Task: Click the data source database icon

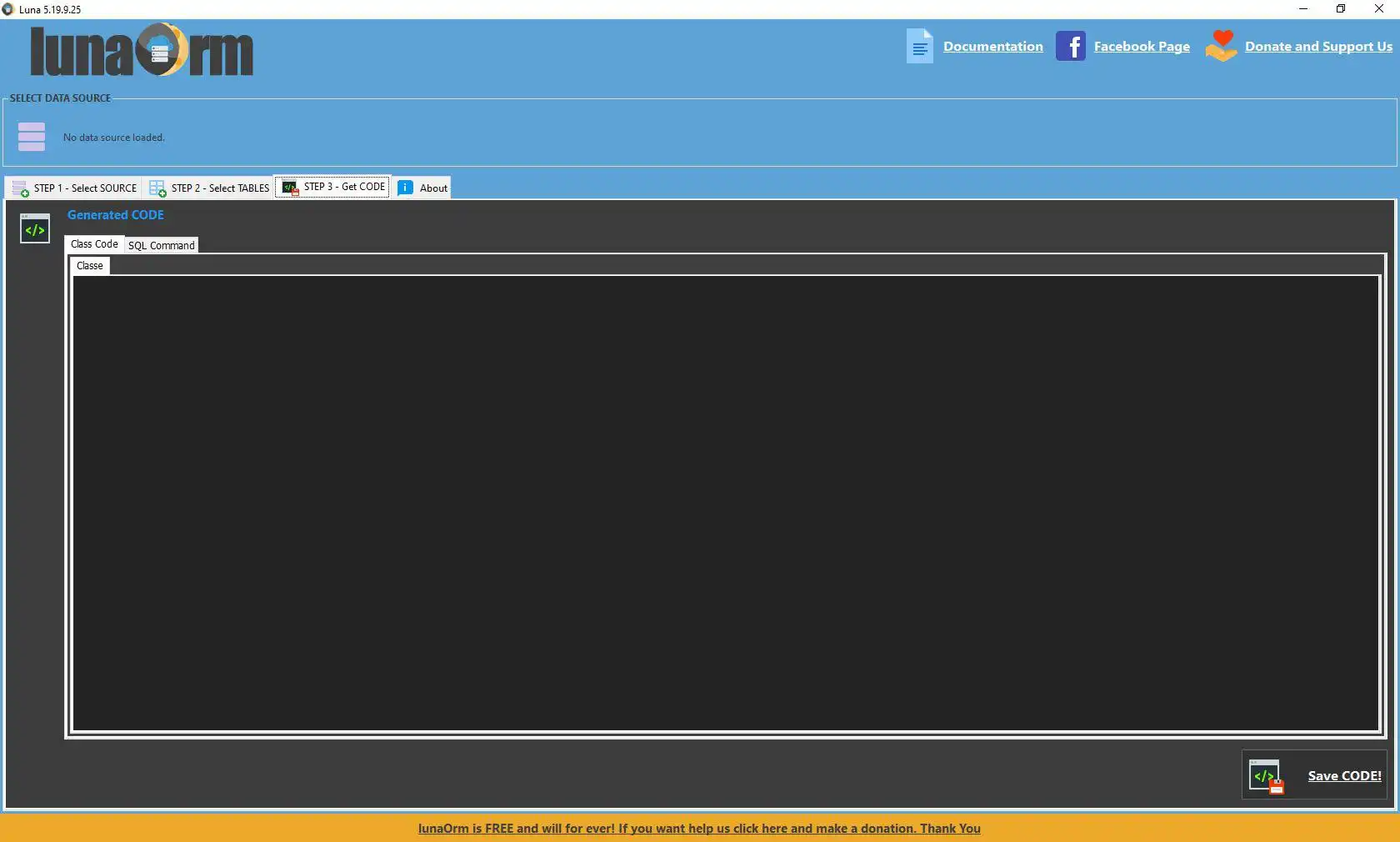Action: 32,137
